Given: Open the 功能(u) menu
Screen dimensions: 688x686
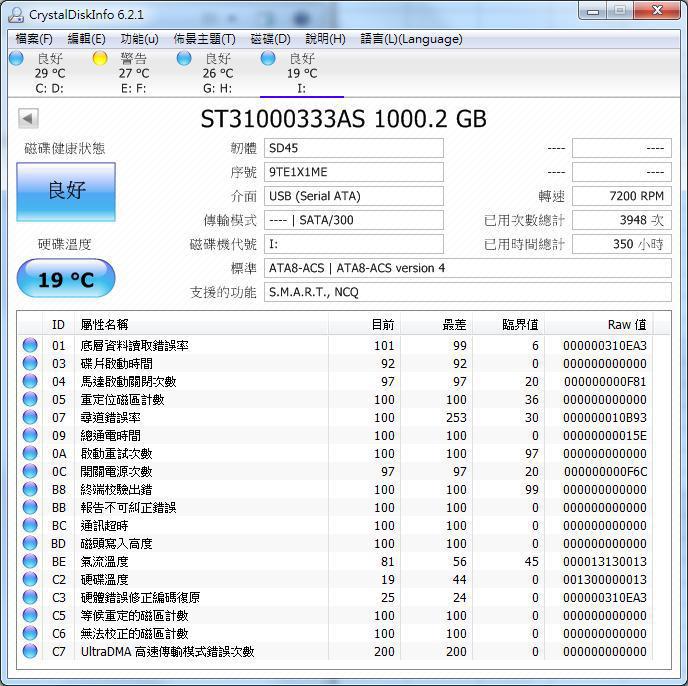Looking at the screenshot, I should pos(140,39).
